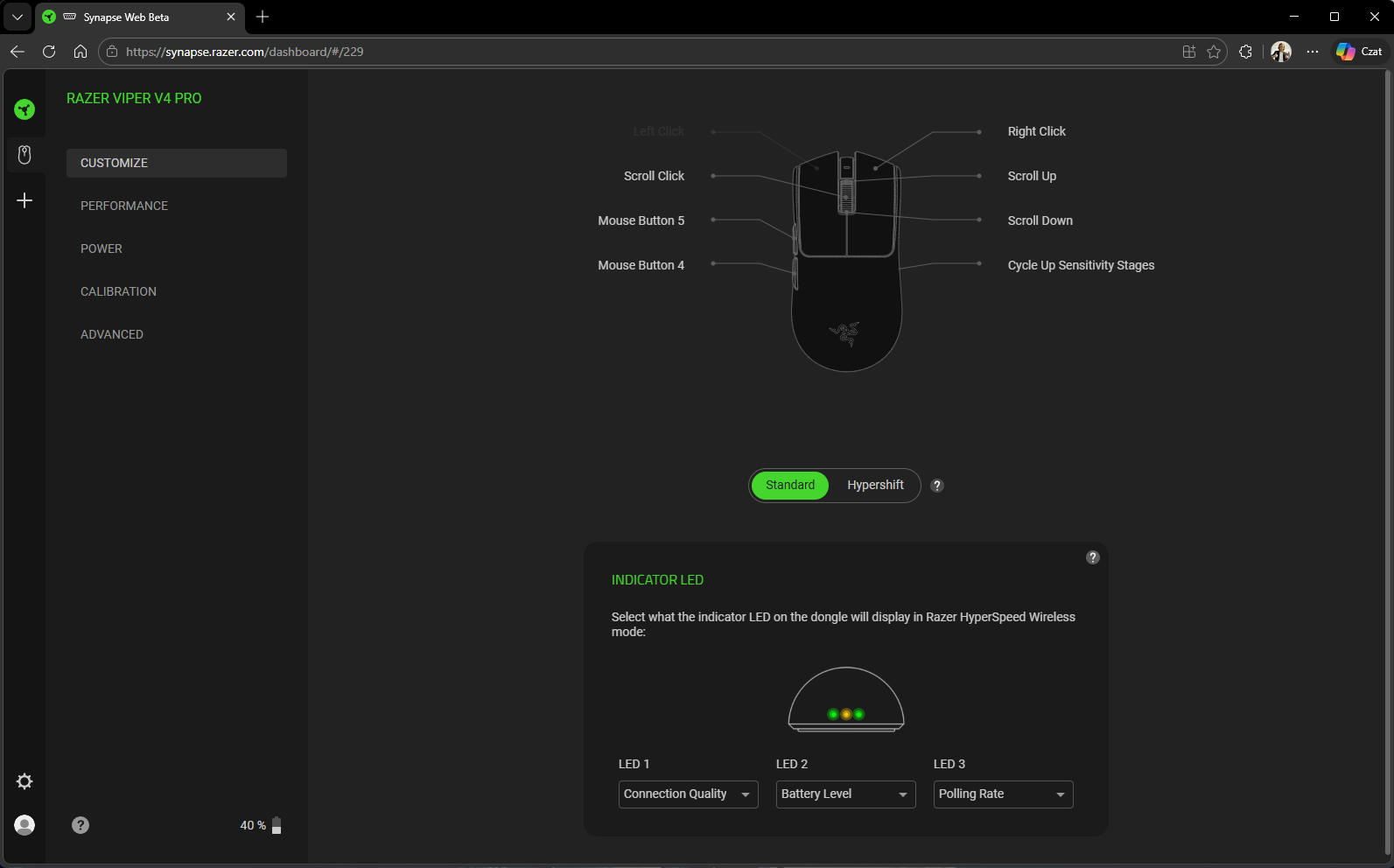Click the Scroll Up assignment
This screenshot has height=868, width=1394.
tap(1032, 176)
